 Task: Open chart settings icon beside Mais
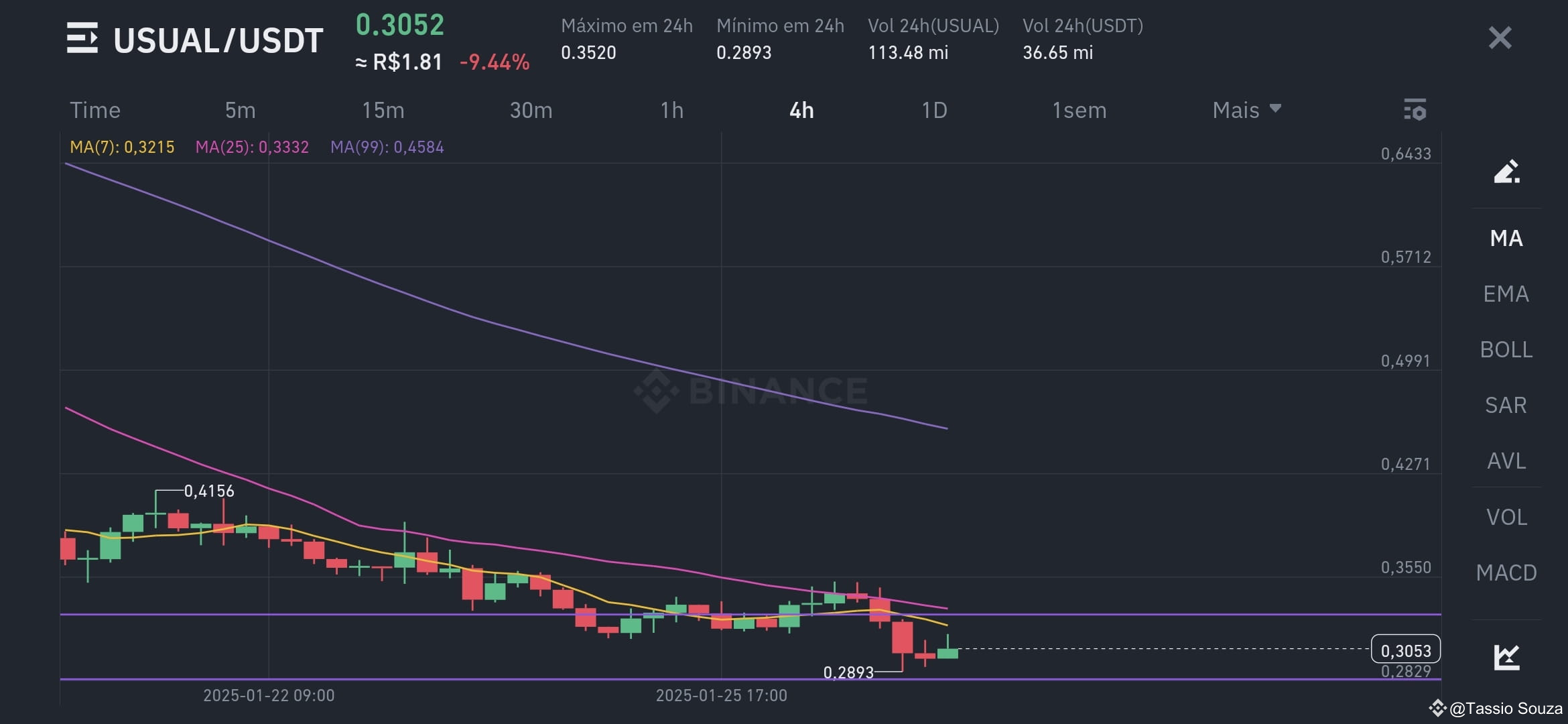(1415, 109)
